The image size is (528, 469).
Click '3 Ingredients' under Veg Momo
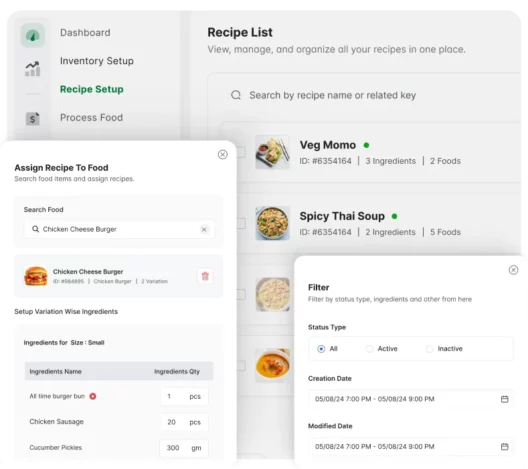click(391, 161)
